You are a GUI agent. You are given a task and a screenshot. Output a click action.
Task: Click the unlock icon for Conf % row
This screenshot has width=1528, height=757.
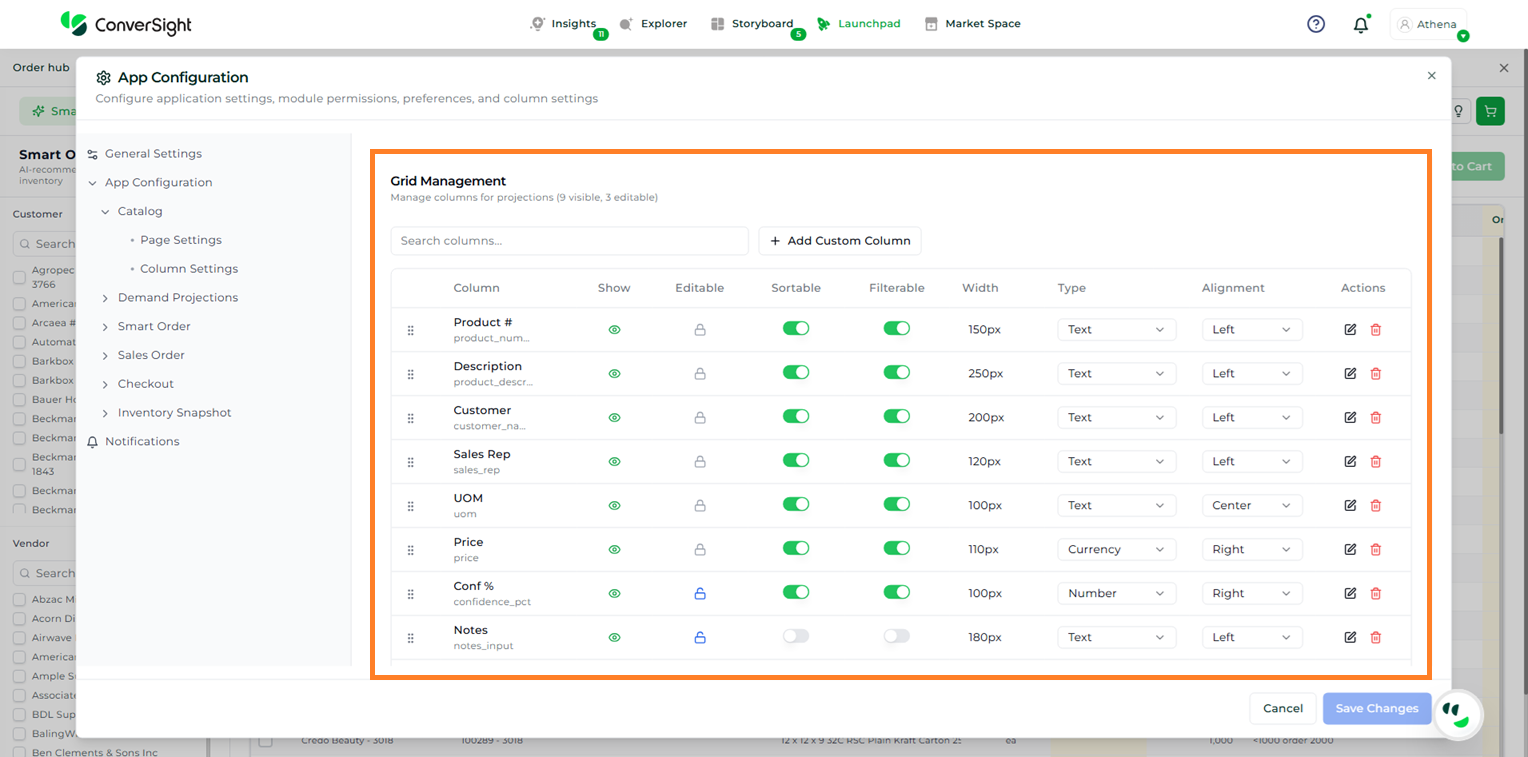700,594
